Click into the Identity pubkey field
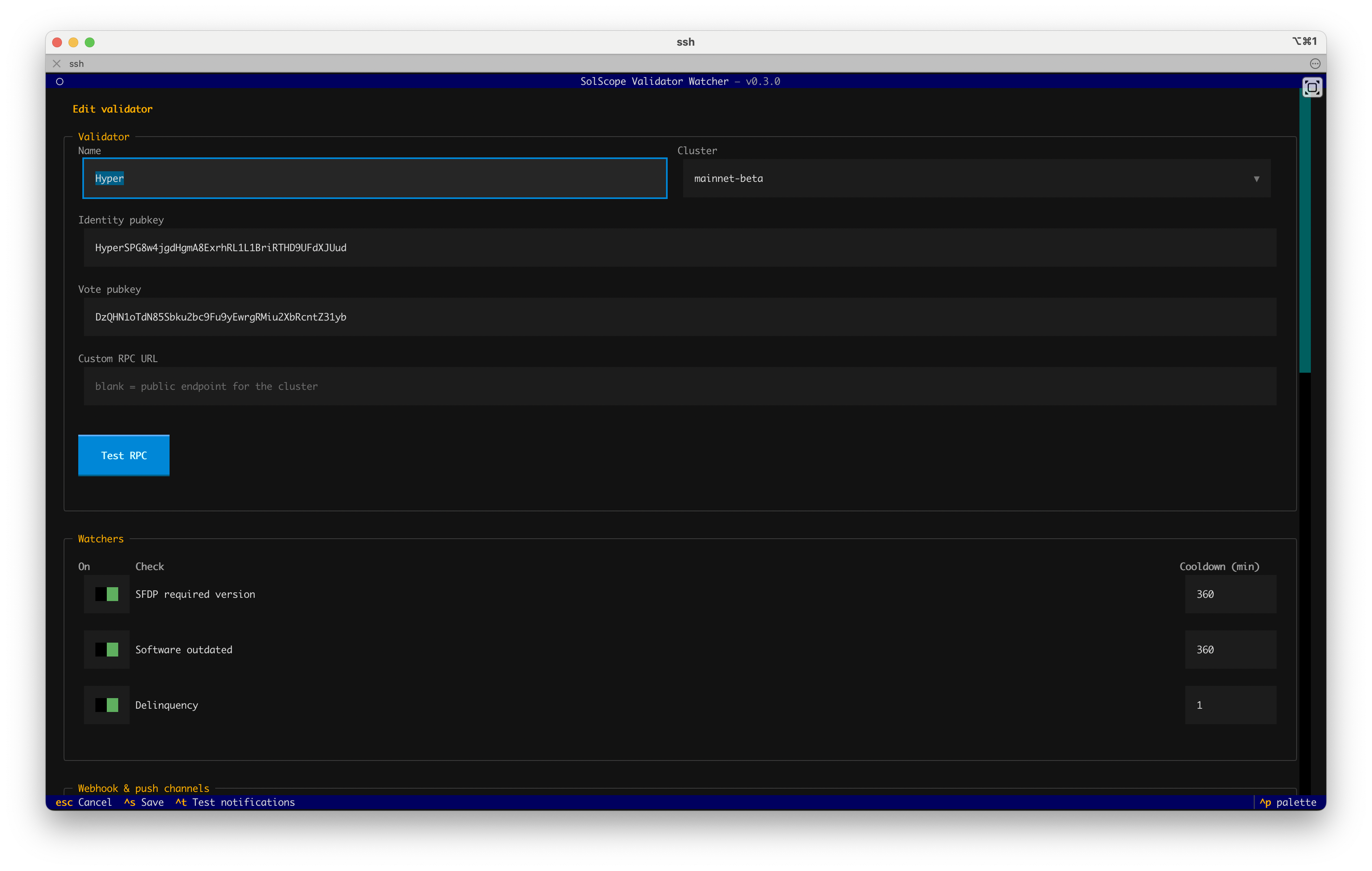1372x871 pixels. point(680,248)
